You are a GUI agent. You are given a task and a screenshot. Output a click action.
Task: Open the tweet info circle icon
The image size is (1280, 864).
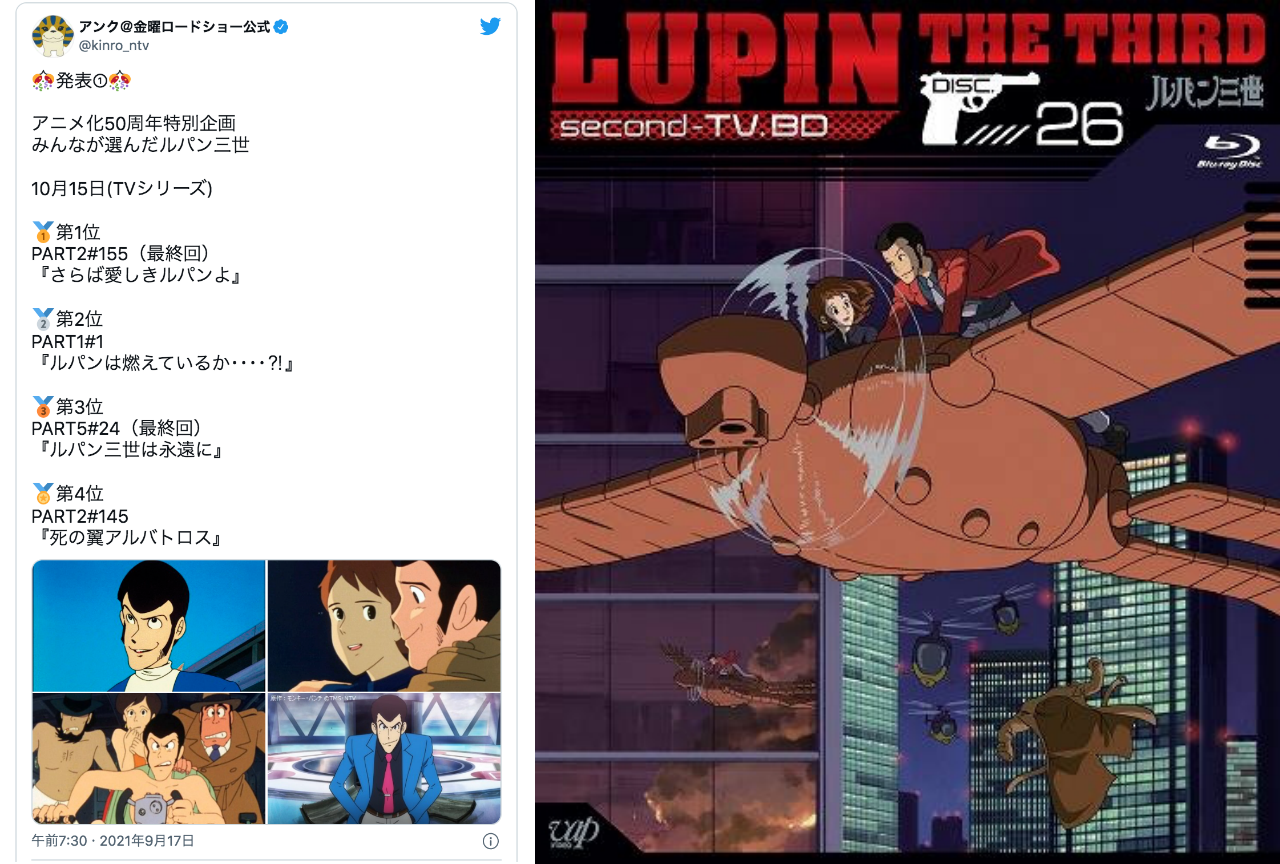point(491,841)
